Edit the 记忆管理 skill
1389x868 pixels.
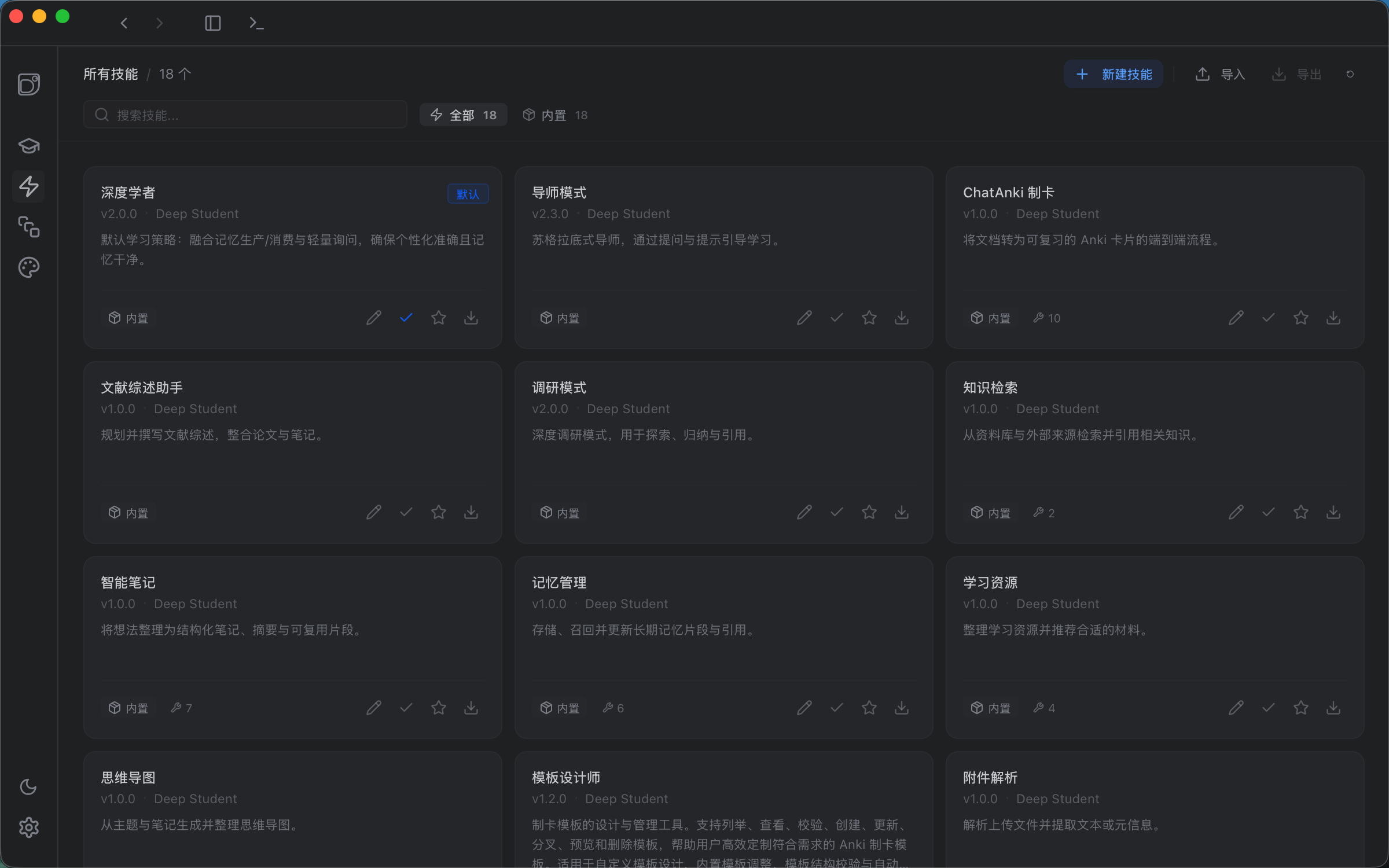804,708
